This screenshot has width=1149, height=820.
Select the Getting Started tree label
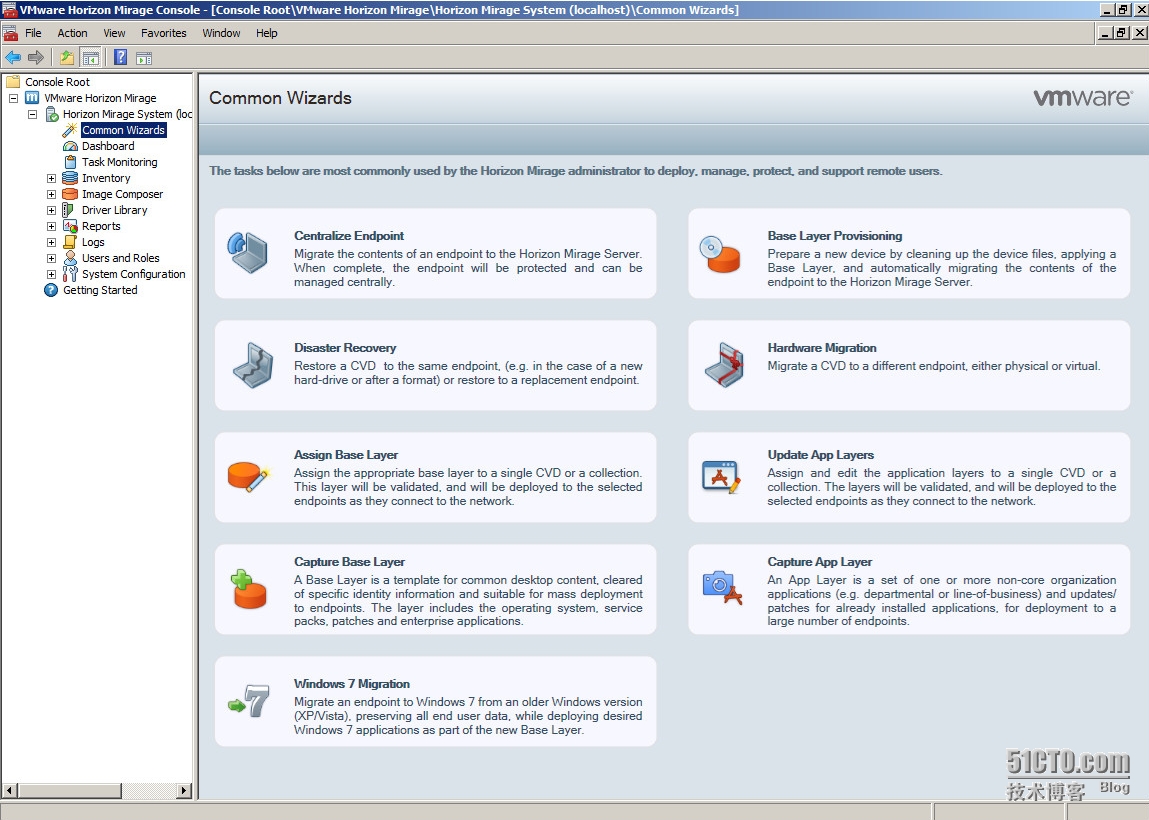[100, 290]
